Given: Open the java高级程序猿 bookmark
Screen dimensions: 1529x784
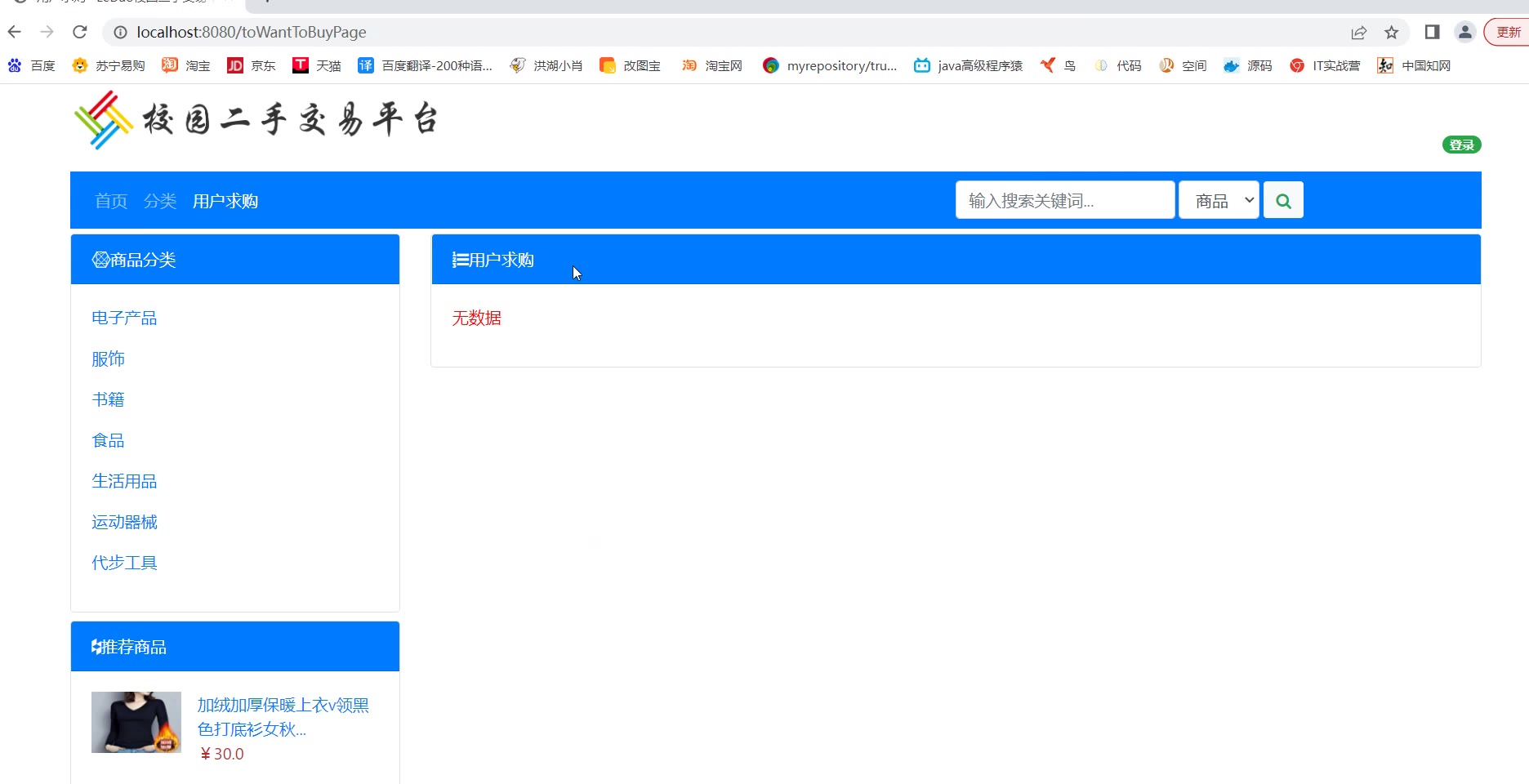Looking at the screenshot, I should coord(968,65).
